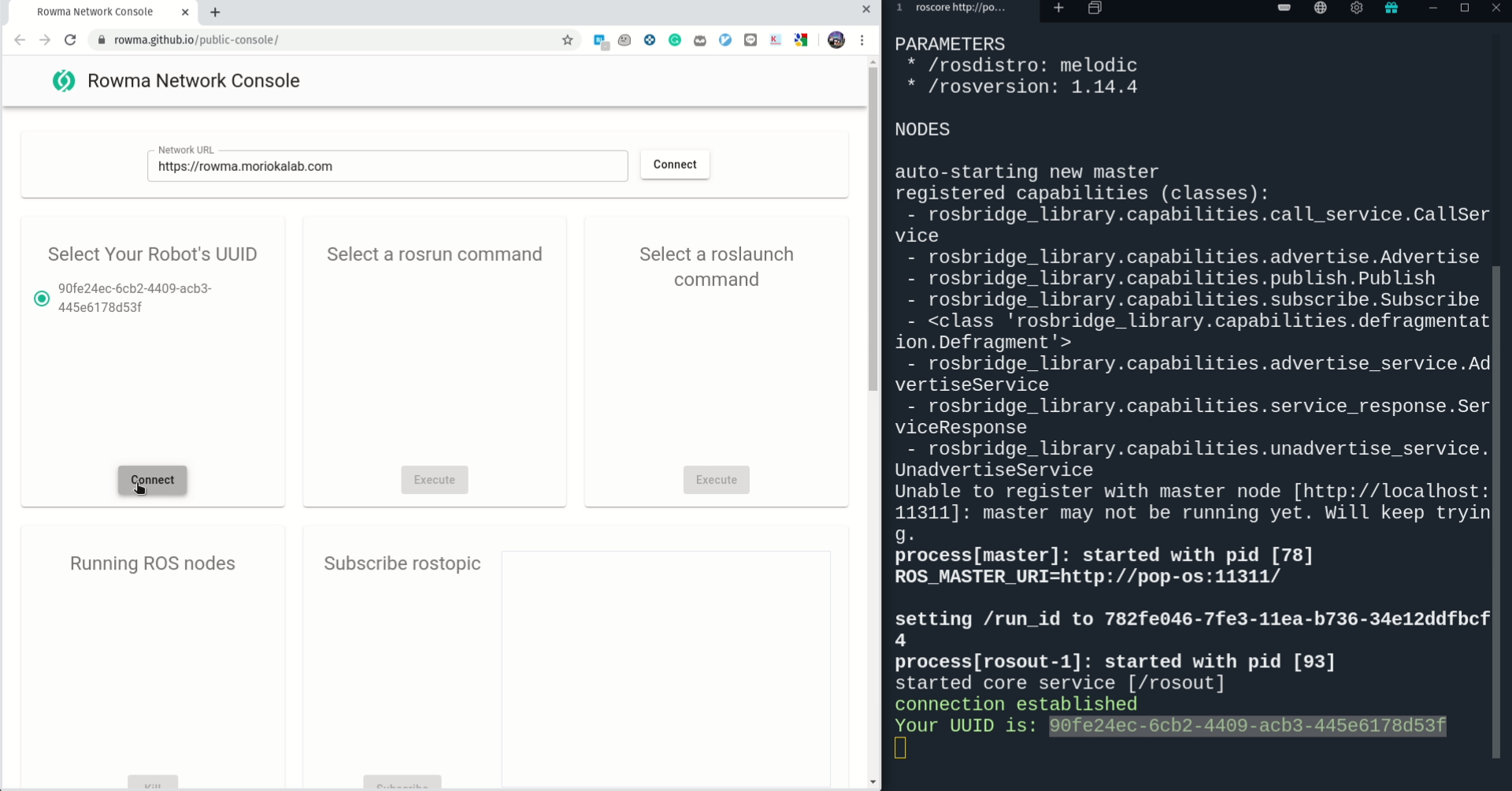Screen dimensions: 1512x791
Task: Select the Rowma Network Console browser tab
Action: pos(94,12)
